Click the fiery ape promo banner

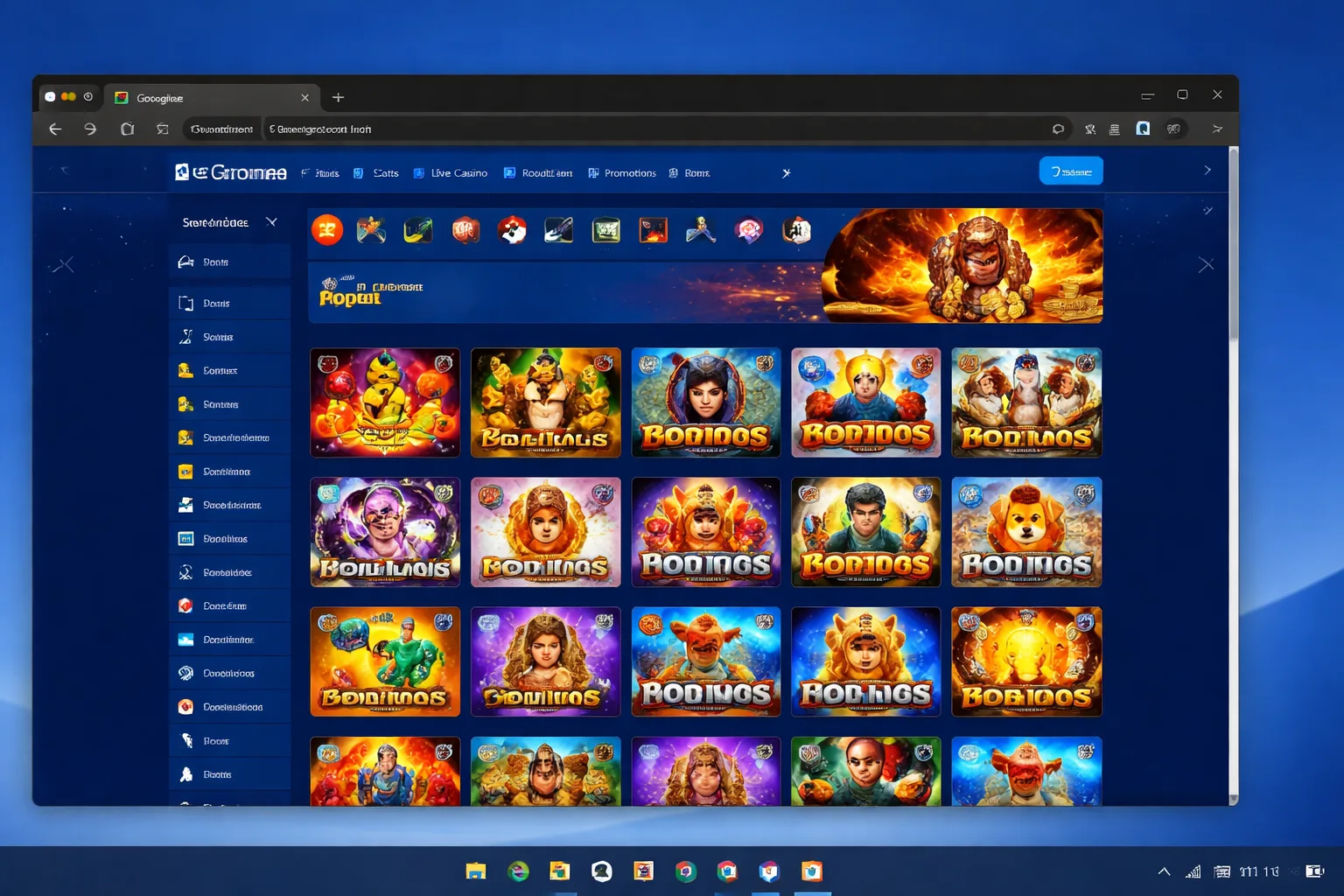(x=962, y=266)
